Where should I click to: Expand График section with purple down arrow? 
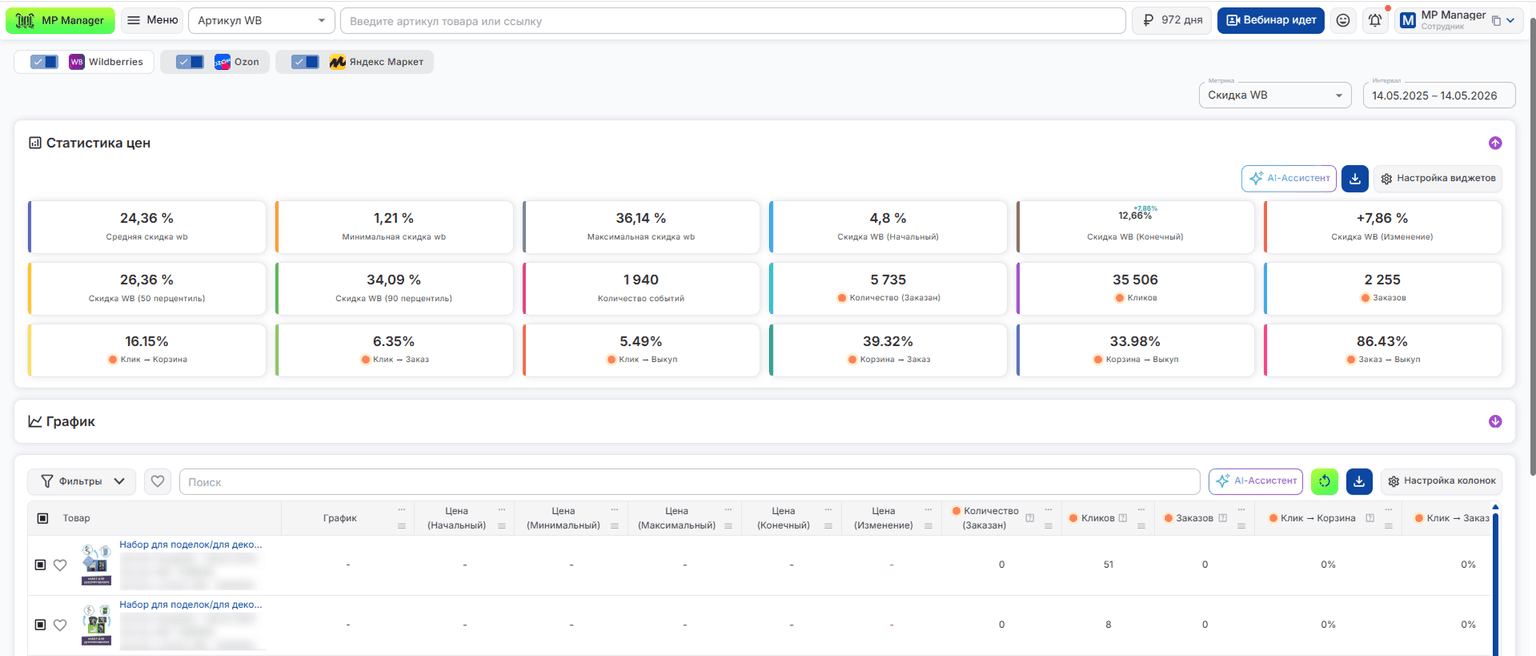tap(1495, 421)
